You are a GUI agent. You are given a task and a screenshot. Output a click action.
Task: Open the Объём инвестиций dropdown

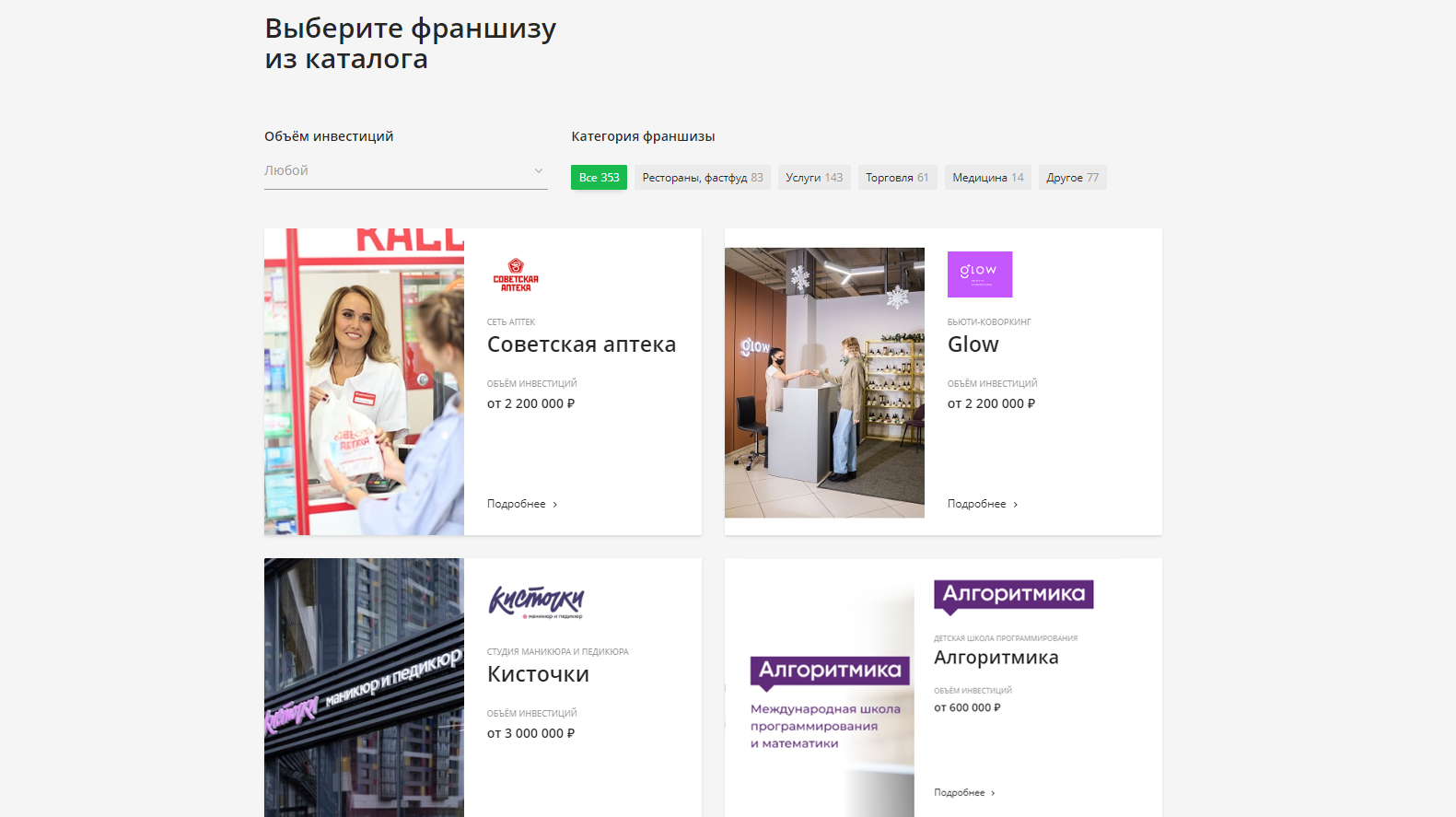click(x=406, y=171)
